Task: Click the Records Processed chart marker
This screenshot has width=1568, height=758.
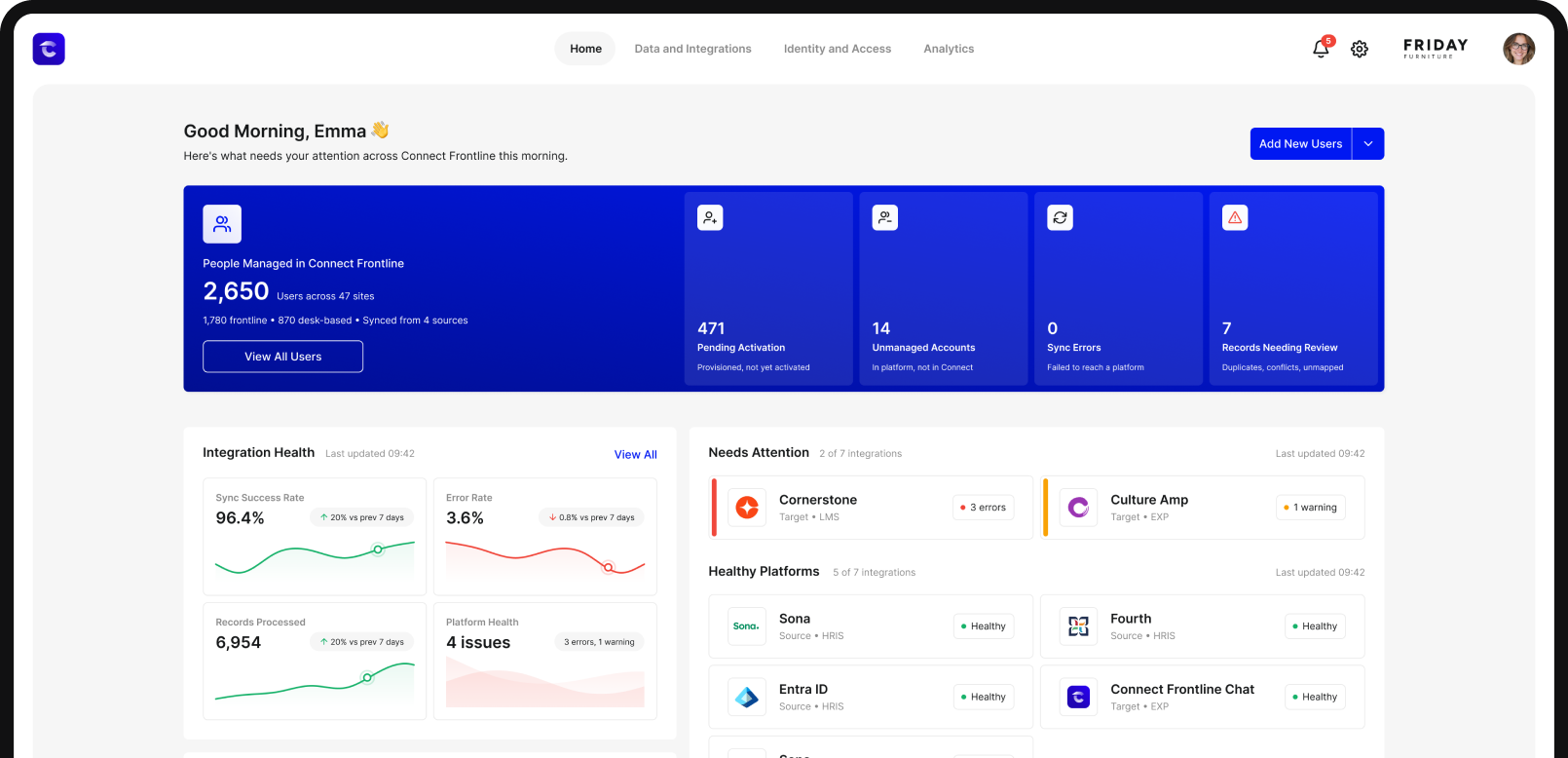Action: [x=367, y=677]
